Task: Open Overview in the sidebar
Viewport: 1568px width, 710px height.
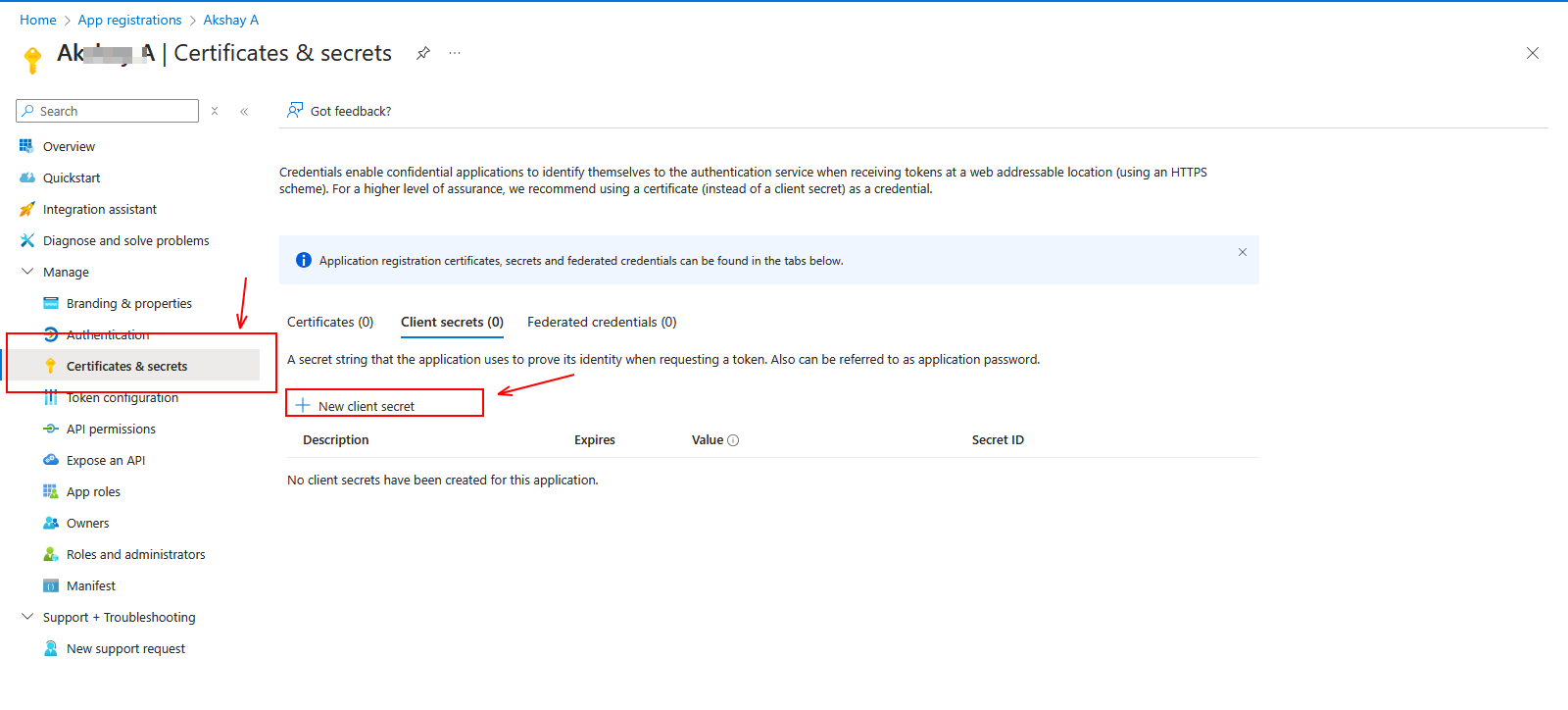Action: (69, 146)
